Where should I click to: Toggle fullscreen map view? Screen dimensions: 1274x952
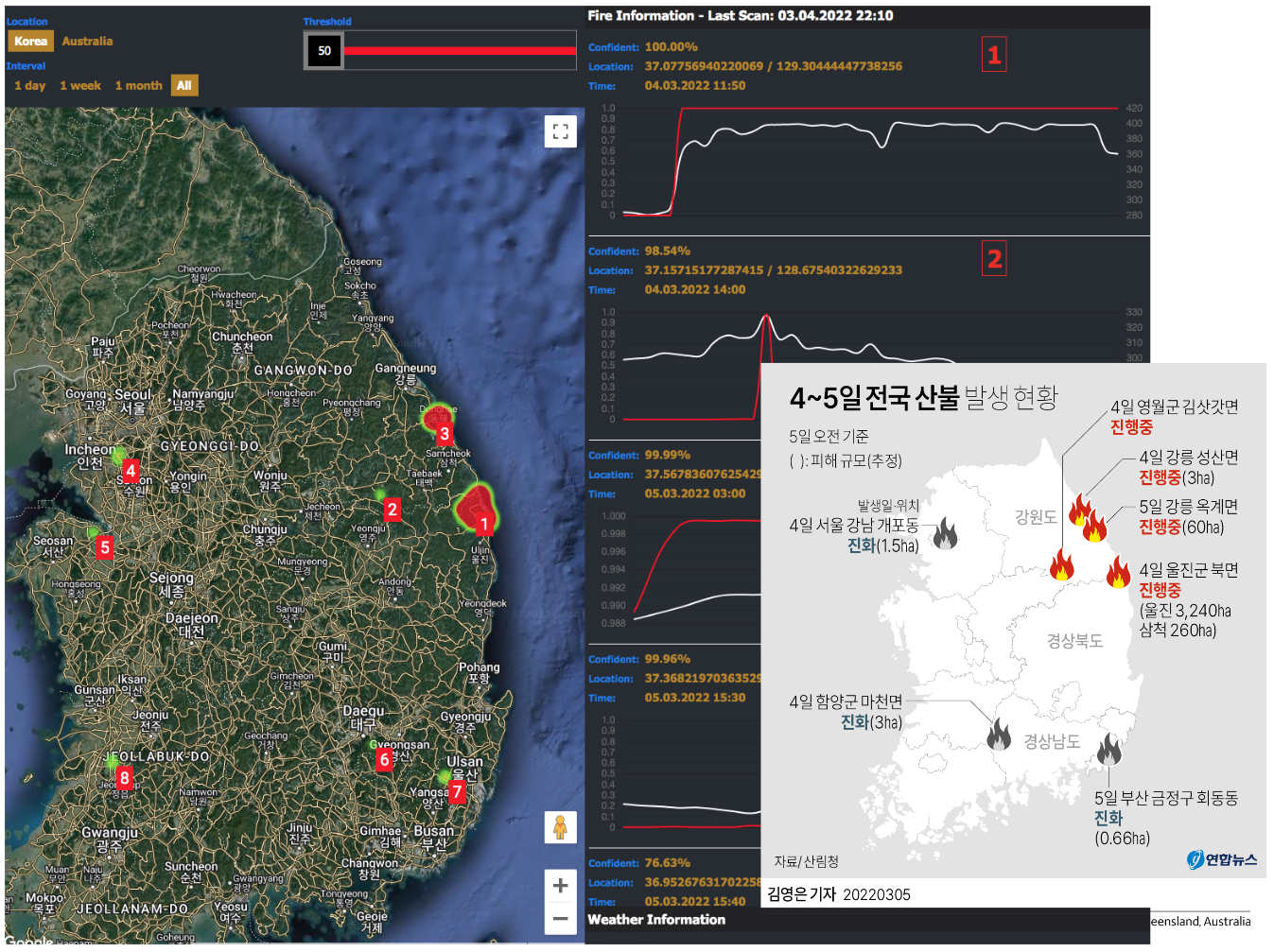pos(560,131)
